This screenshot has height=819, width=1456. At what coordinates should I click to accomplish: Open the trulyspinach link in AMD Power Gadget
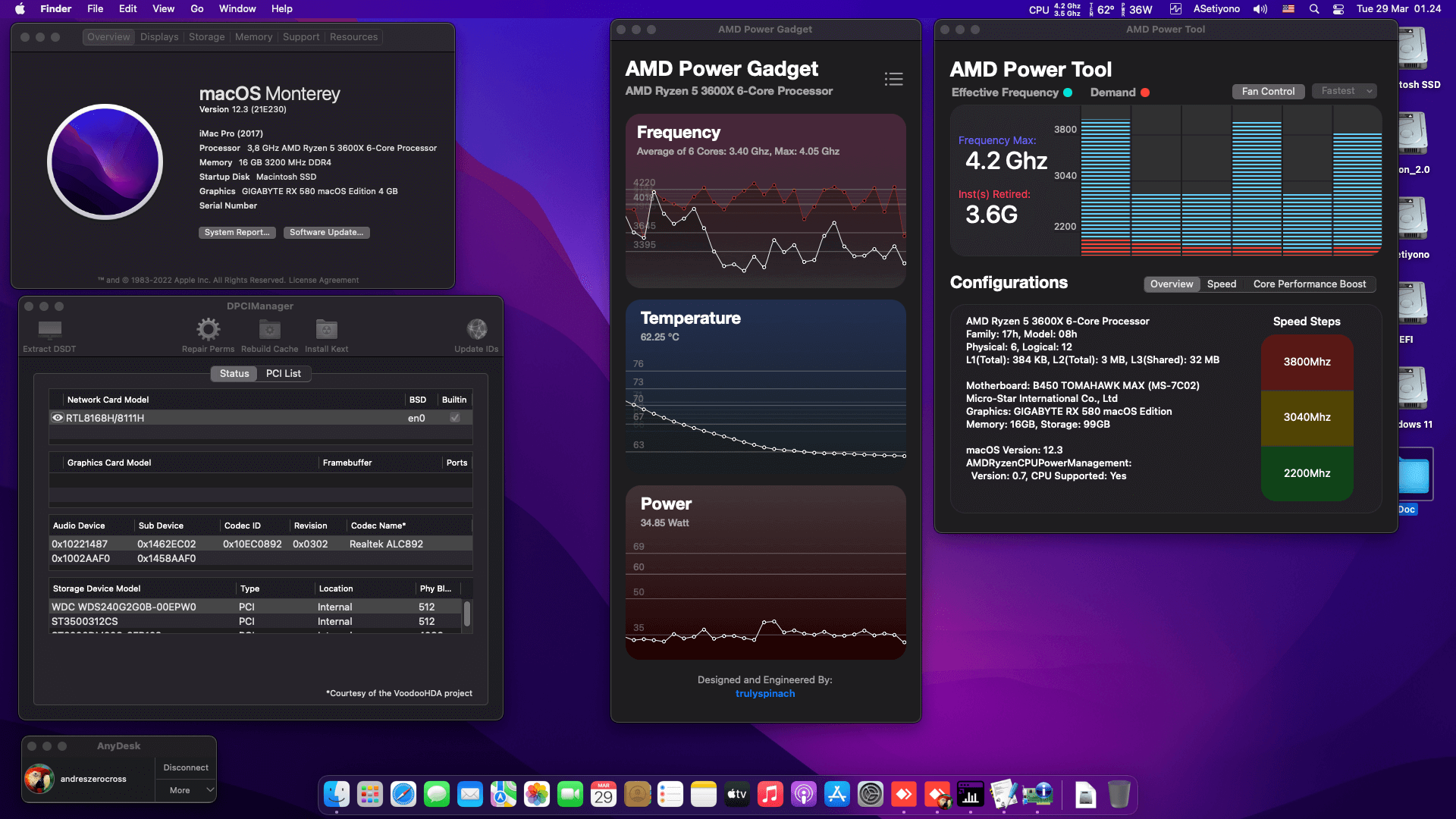(764, 693)
